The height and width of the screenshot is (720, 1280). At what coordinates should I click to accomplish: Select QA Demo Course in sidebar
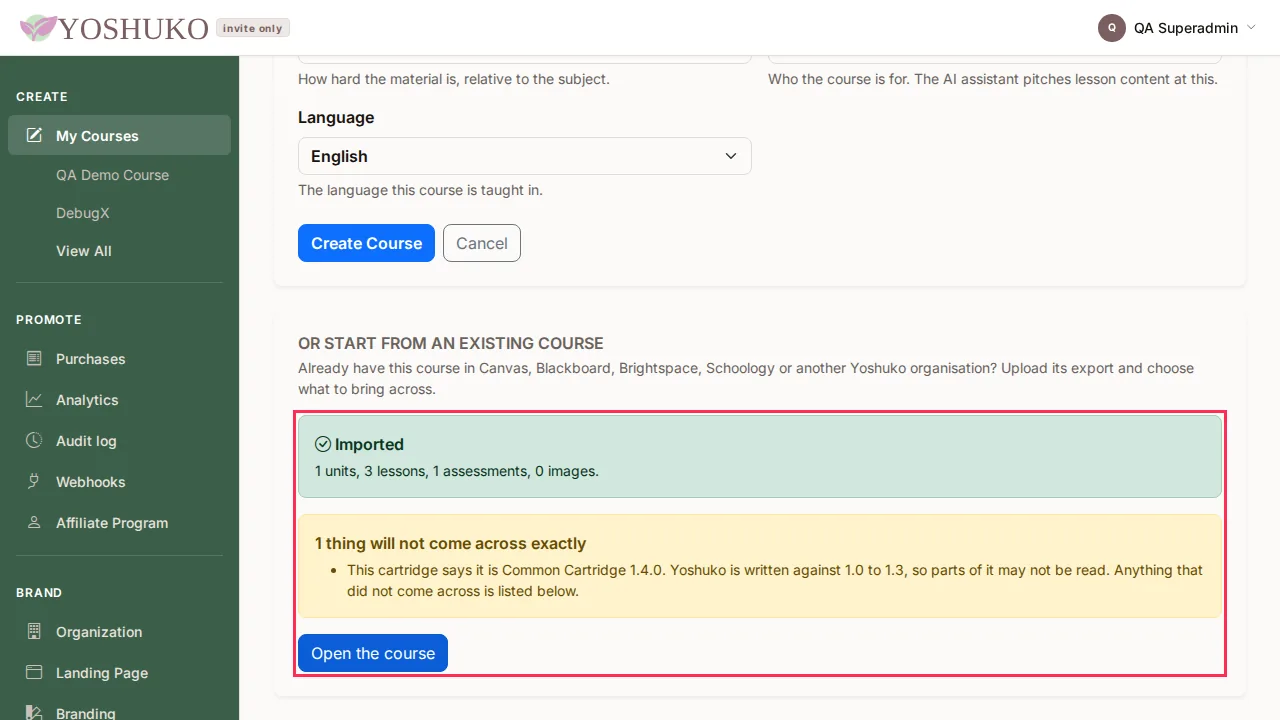point(112,174)
